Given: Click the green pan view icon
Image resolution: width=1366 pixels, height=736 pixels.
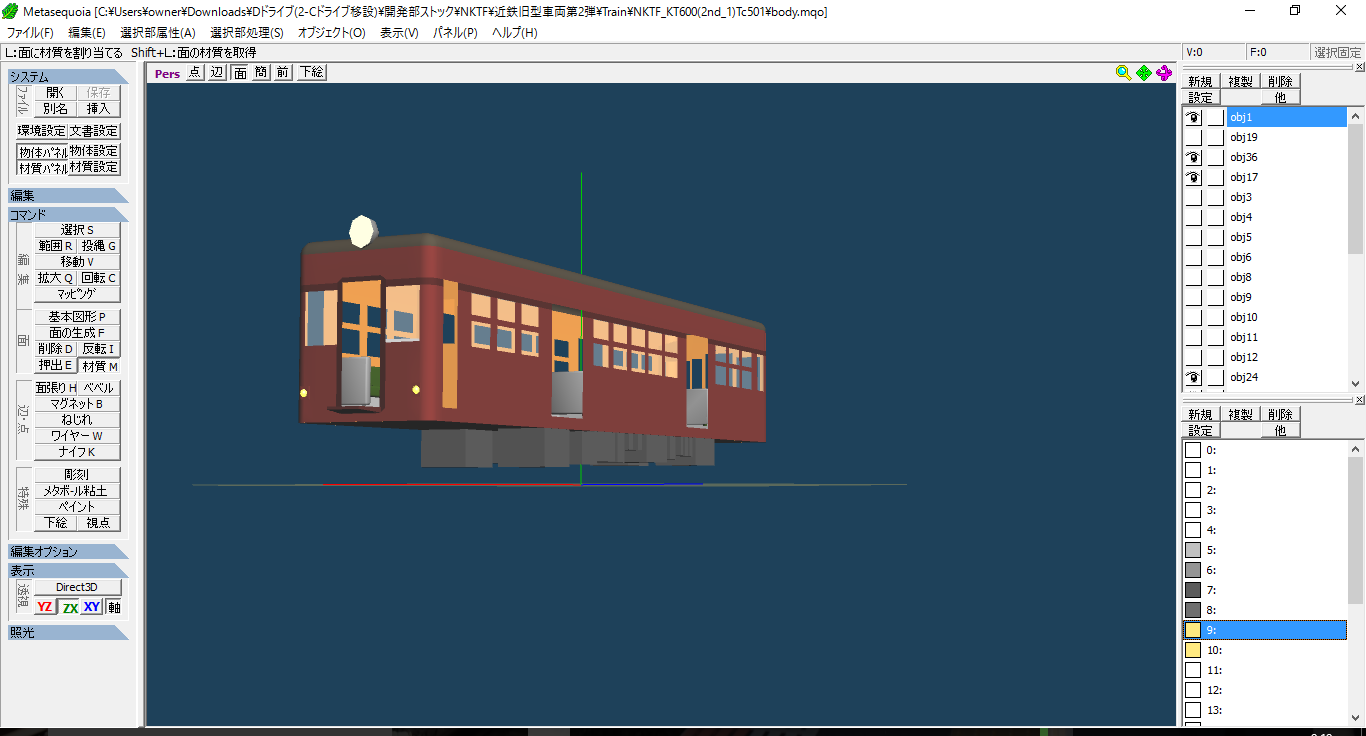Looking at the screenshot, I should (x=1143, y=72).
